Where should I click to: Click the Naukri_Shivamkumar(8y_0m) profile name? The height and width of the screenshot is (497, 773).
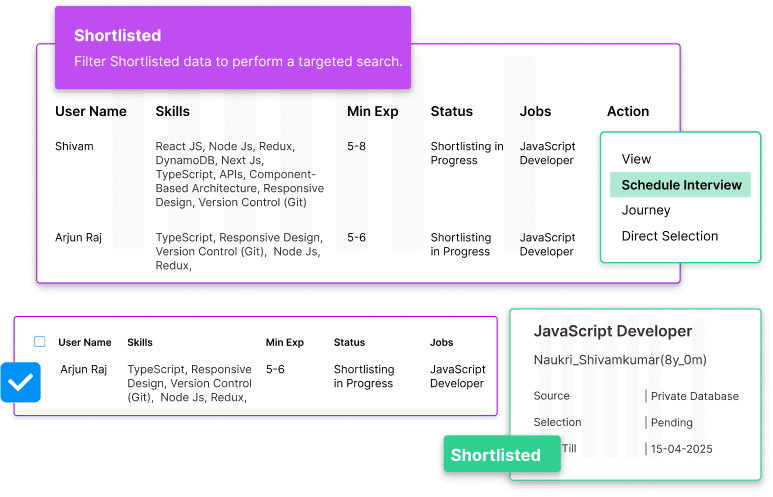coord(620,360)
